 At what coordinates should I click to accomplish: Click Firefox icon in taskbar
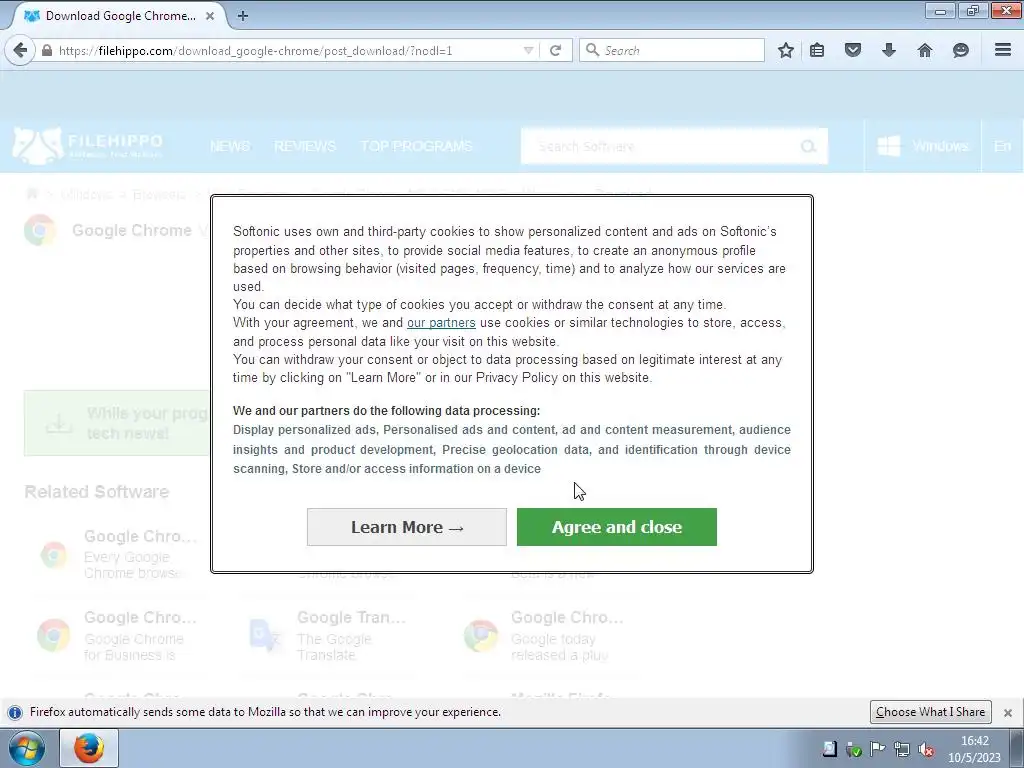click(89, 748)
